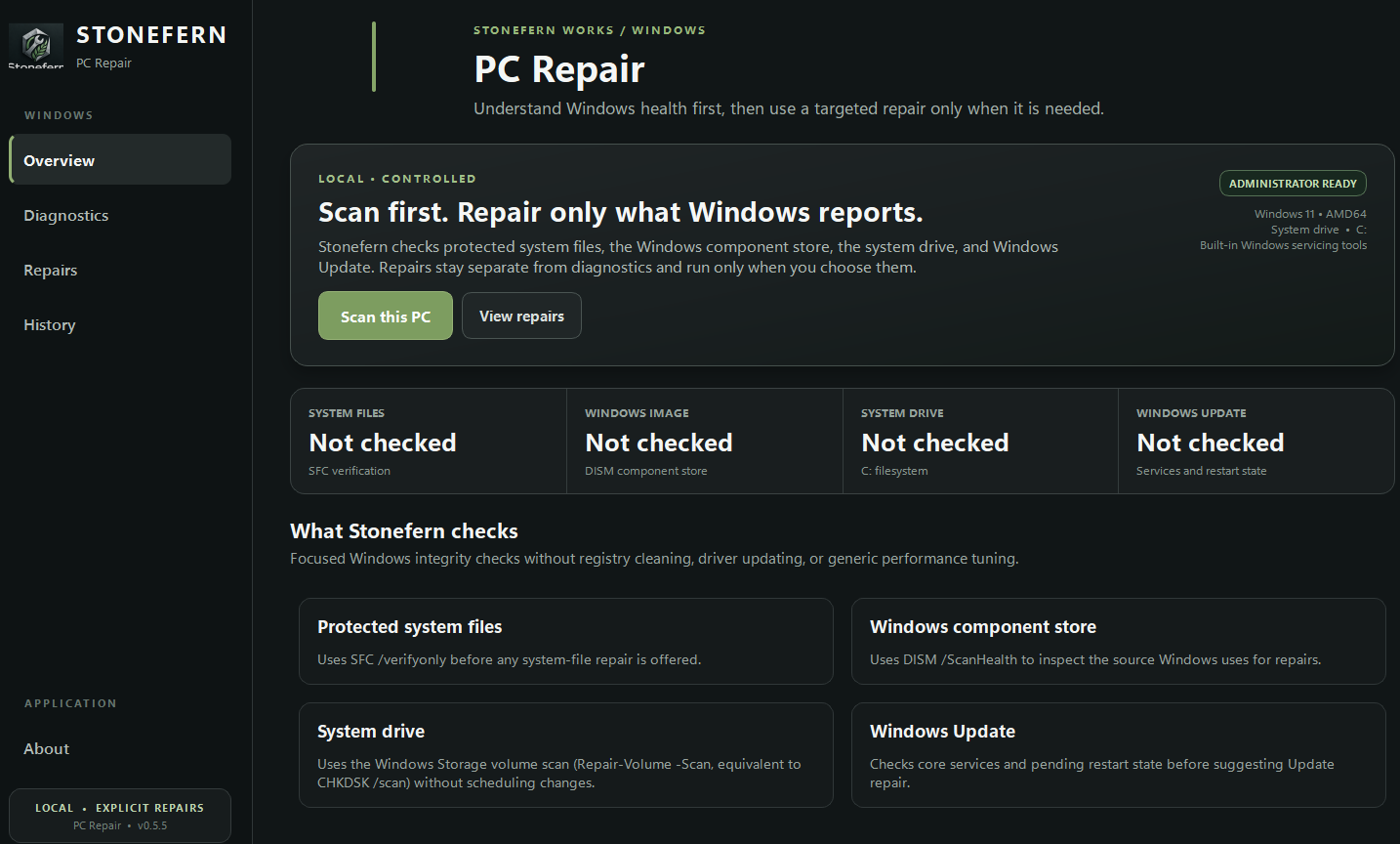Screen dimensions: 1400x844
Task: Click the 'C: filesystem' caption
Action: (x=894, y=471)
